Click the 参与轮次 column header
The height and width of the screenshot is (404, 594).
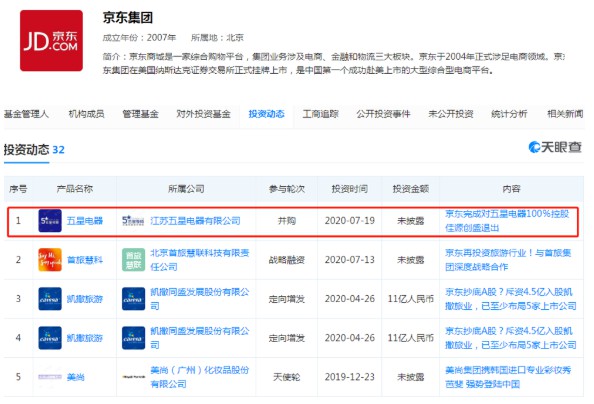[287, 189]
